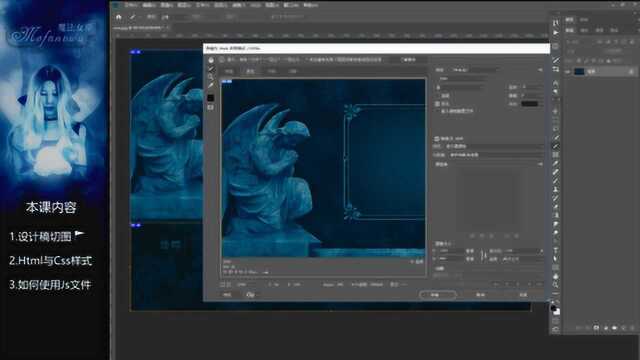This screenshot has width=640, height=360.
Task: Open the optimize panel flyout menu arrow
Action: 540,70
